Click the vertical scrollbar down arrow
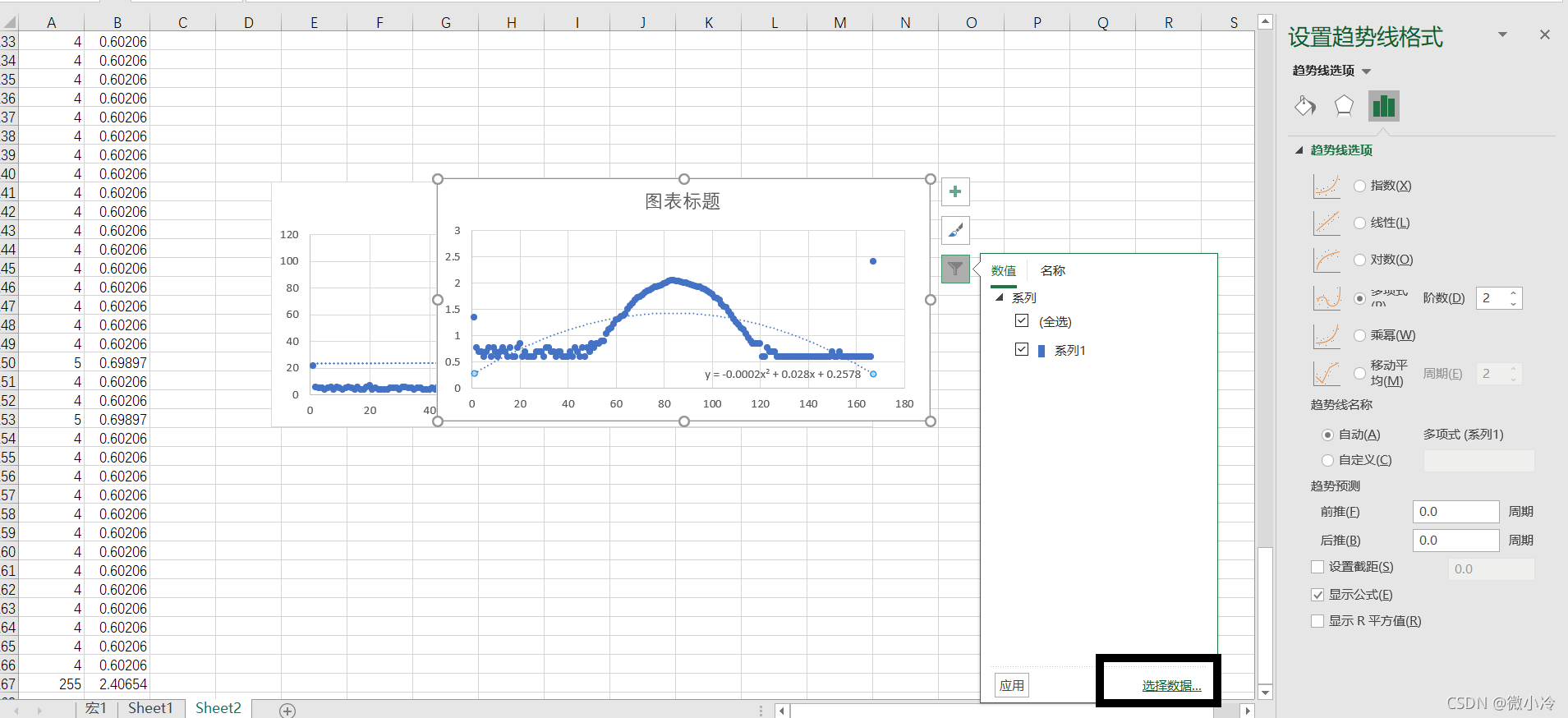This screenshot has height=718, width=1568. [1266, 693]
